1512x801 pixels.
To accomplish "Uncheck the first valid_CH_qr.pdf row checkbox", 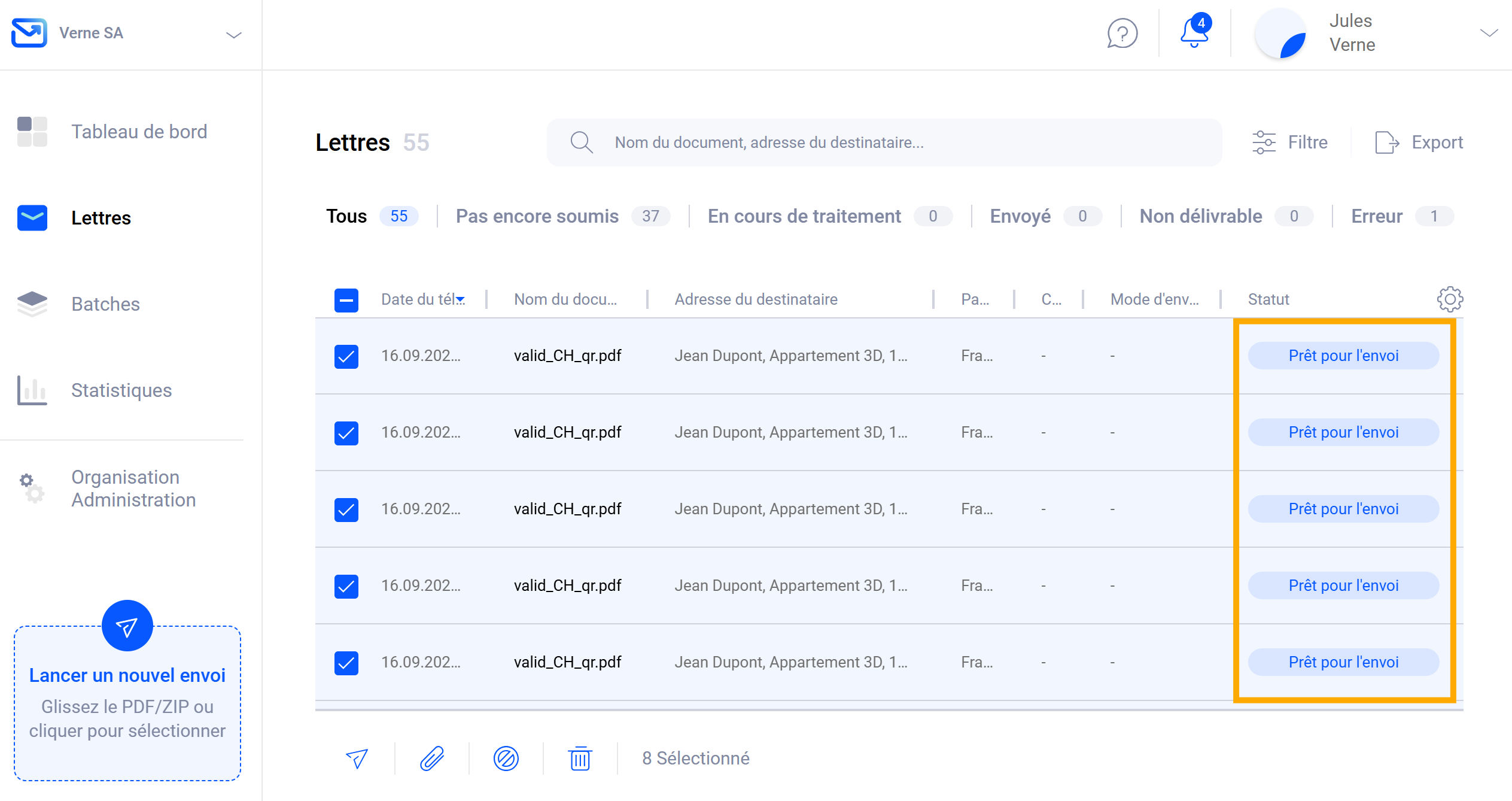I will (x=346, y=356).
